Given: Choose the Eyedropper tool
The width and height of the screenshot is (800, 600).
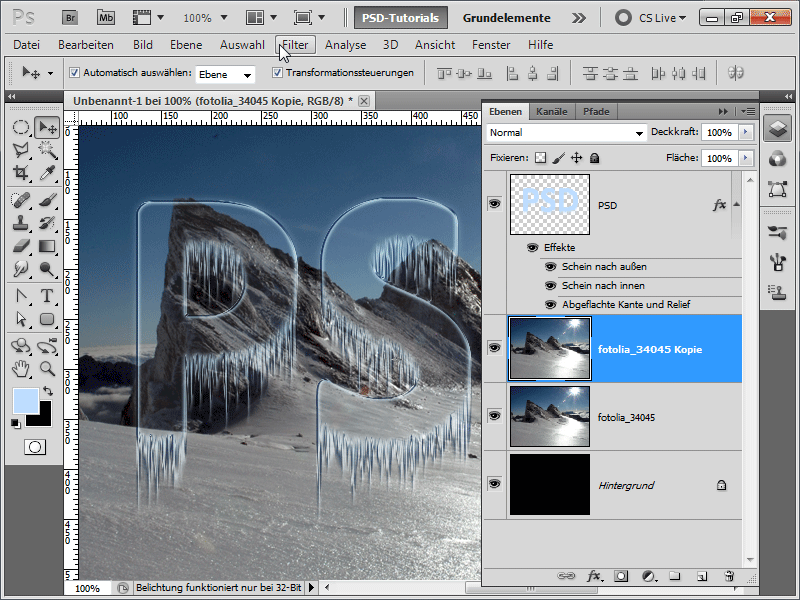Looking at the screenshot, I should tap(46, 173).
